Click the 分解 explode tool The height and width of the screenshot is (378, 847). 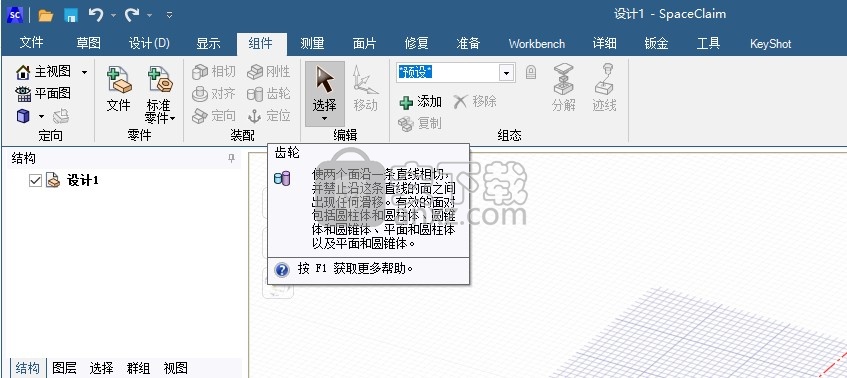pos(563,88)
